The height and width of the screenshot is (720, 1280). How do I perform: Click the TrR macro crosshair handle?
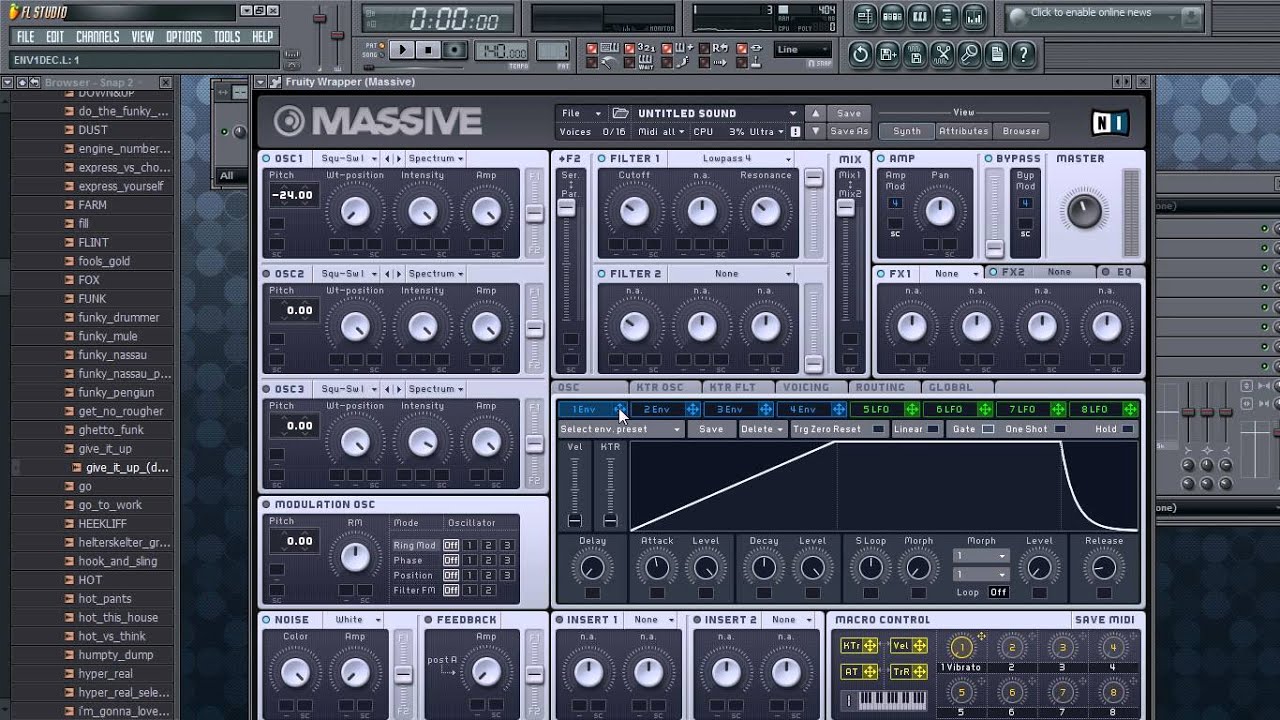tap(919, 671)
